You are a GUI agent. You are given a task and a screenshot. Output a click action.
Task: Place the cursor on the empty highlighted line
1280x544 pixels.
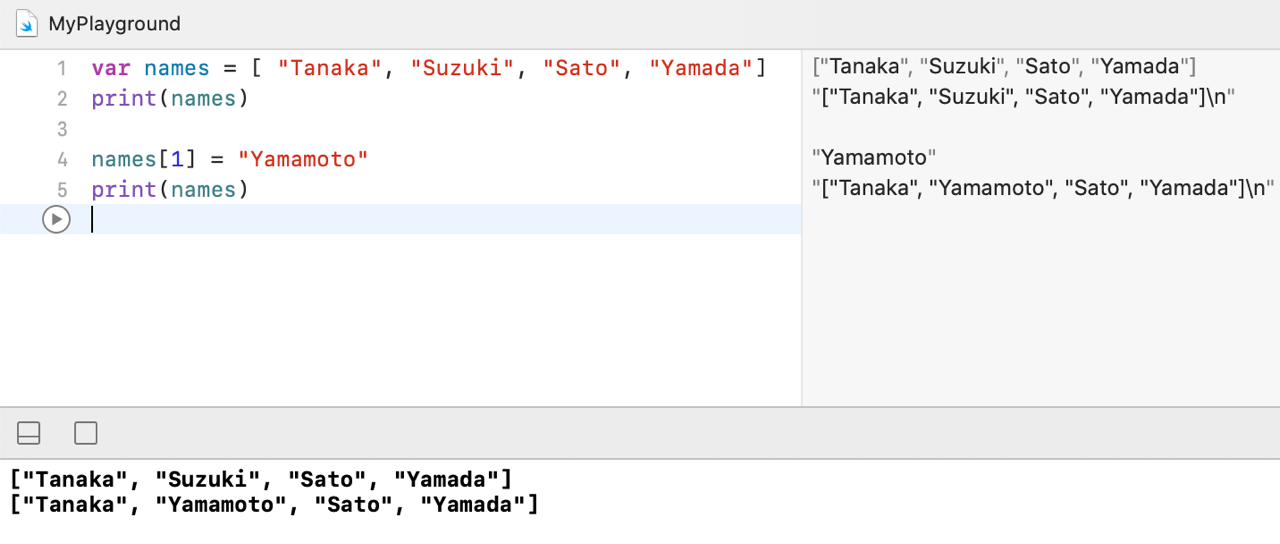(400, 219)
